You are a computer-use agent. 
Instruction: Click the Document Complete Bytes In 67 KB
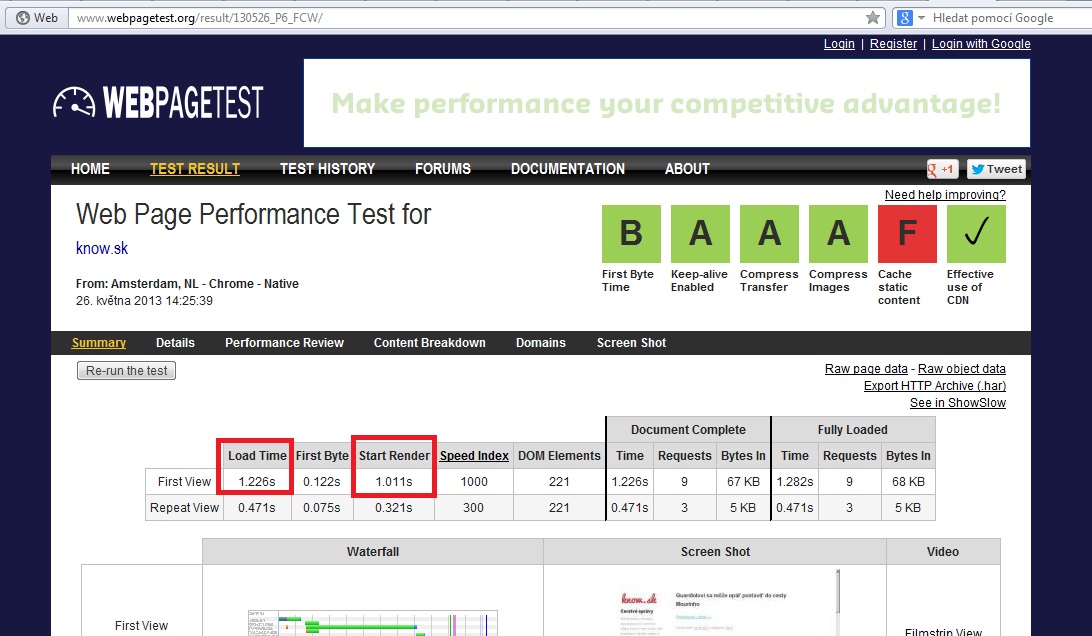pos(743,481)
